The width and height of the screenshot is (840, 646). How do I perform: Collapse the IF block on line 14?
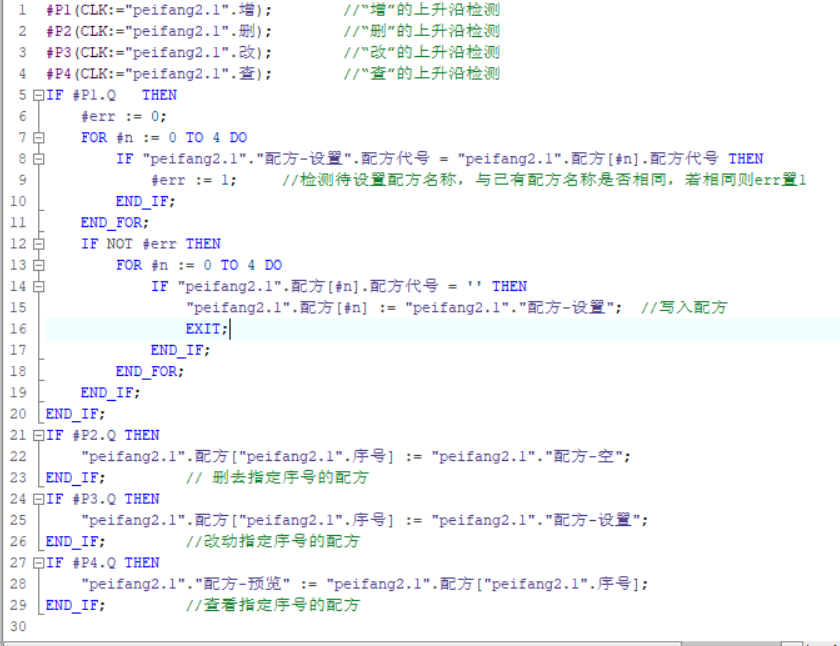point(38,287)
